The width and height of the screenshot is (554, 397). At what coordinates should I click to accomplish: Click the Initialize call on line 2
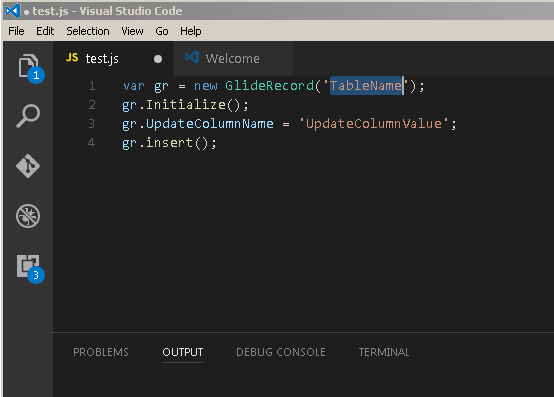point(186,105)
